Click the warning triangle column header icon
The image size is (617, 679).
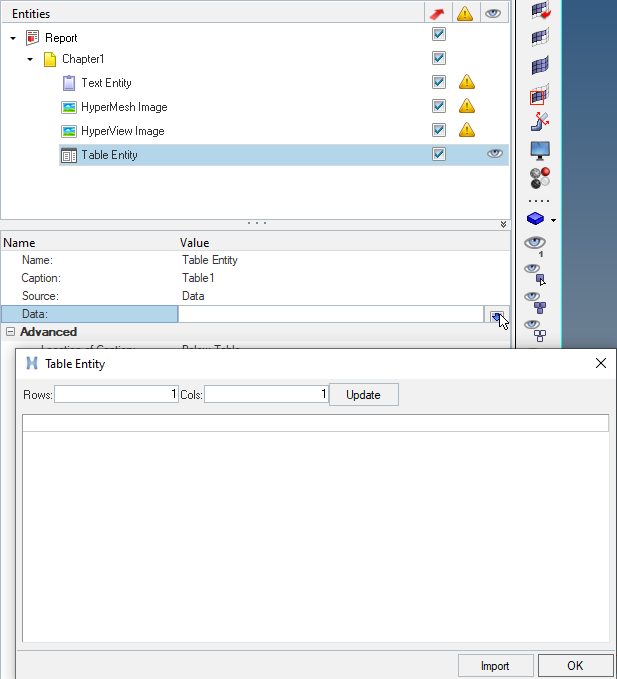click(x=465, y=13)
